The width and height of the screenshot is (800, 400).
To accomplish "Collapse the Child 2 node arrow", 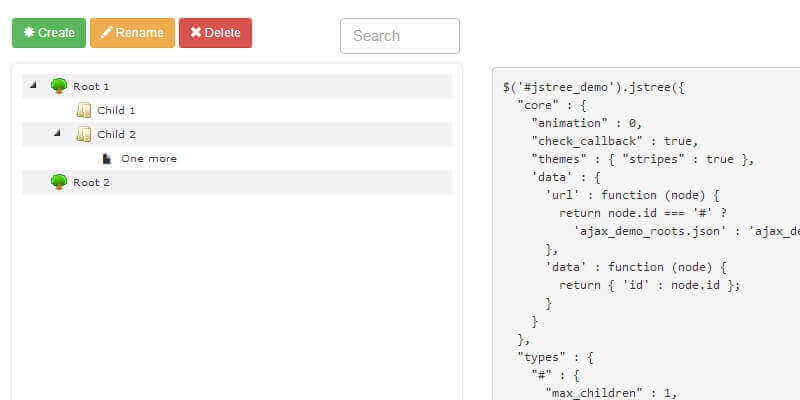I will coord(57,133).
